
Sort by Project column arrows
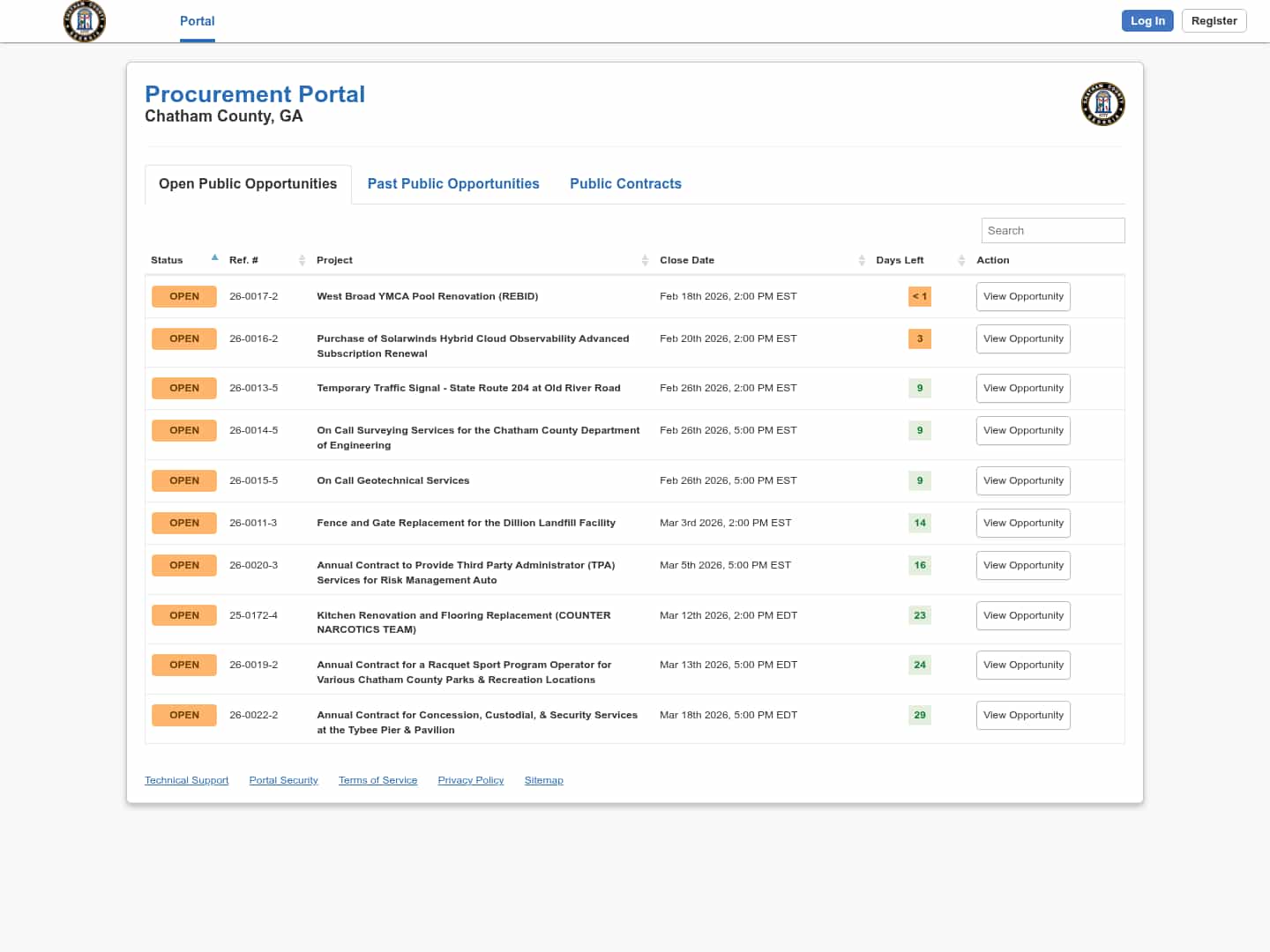point(645,260)
